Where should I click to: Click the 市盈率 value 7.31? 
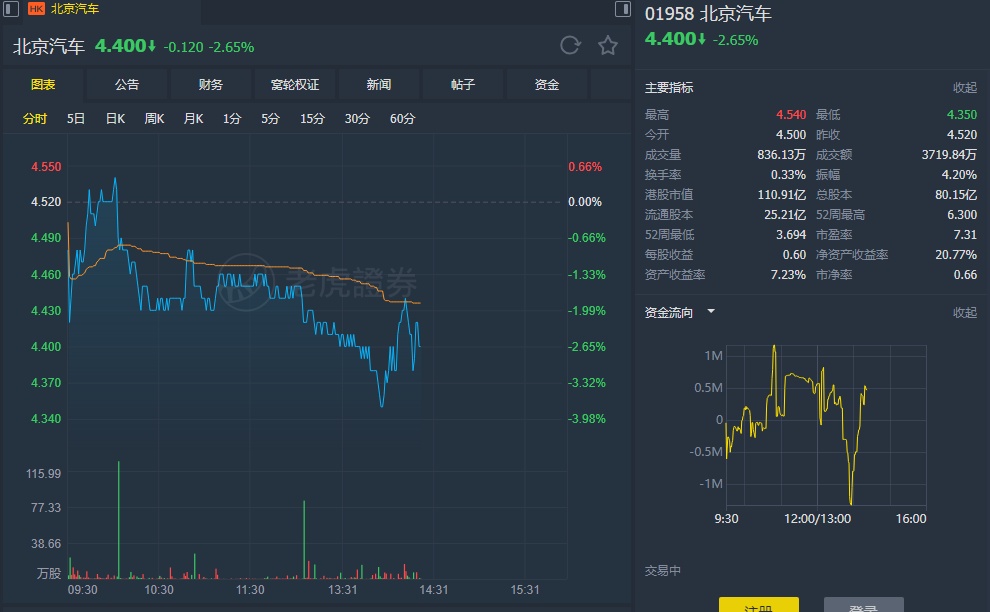(x=965, y=235)
